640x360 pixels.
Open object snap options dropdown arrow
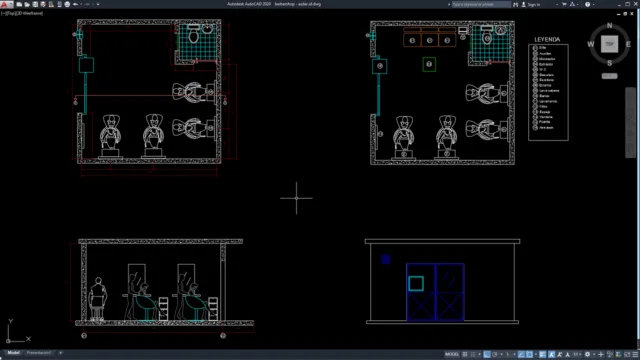click(x=536, y=355)
